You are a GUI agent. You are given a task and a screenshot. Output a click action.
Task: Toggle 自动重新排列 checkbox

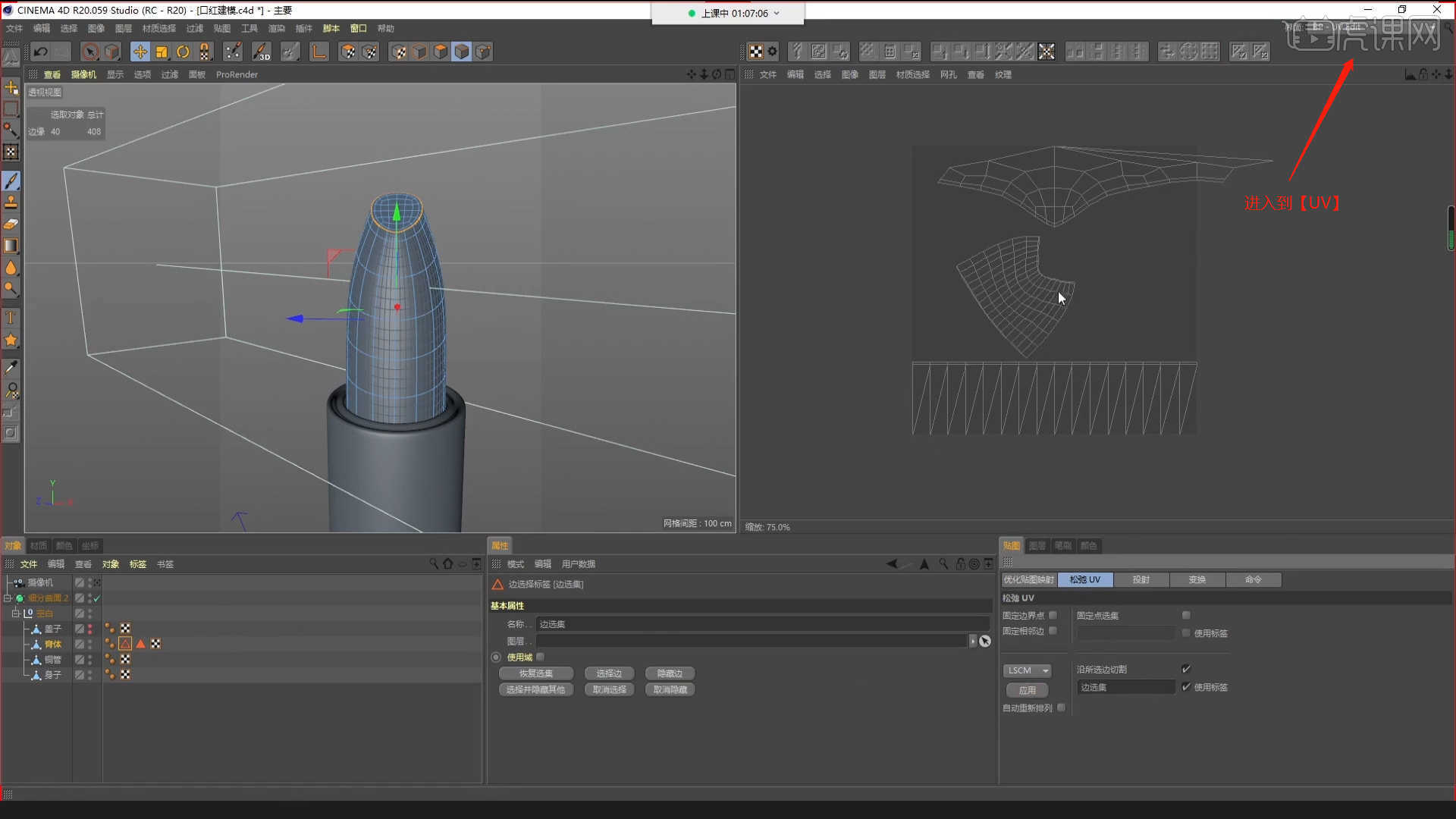coord(1061,708)
